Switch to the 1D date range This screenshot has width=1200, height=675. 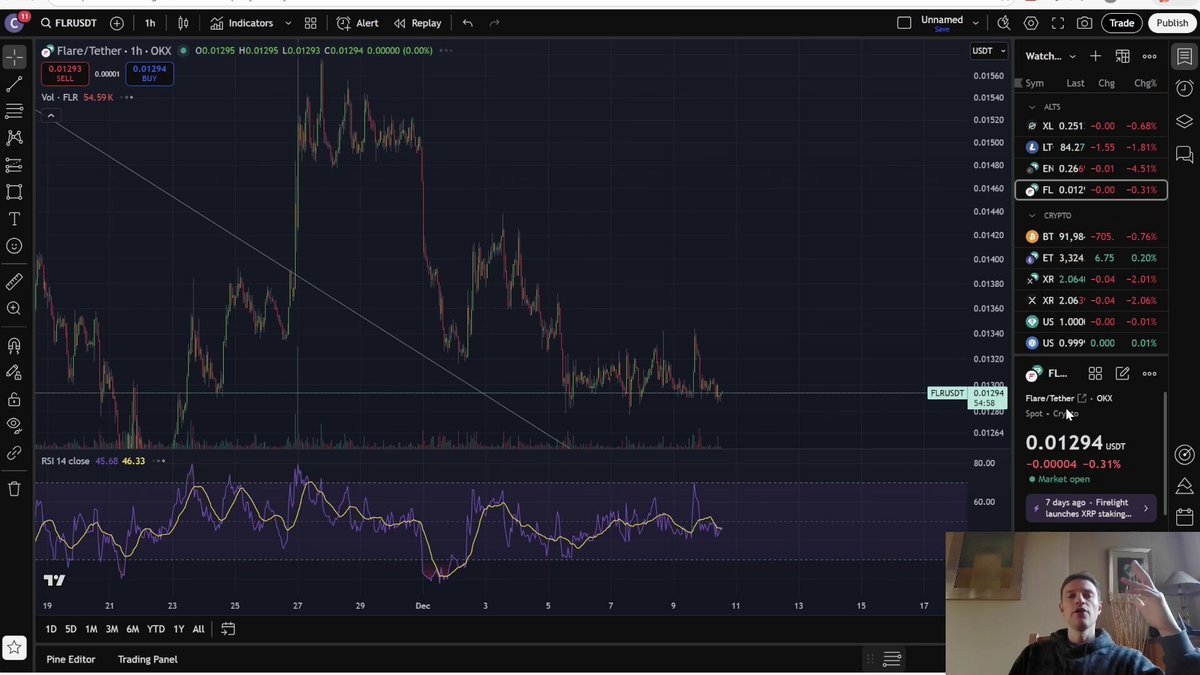pos(51,629)
